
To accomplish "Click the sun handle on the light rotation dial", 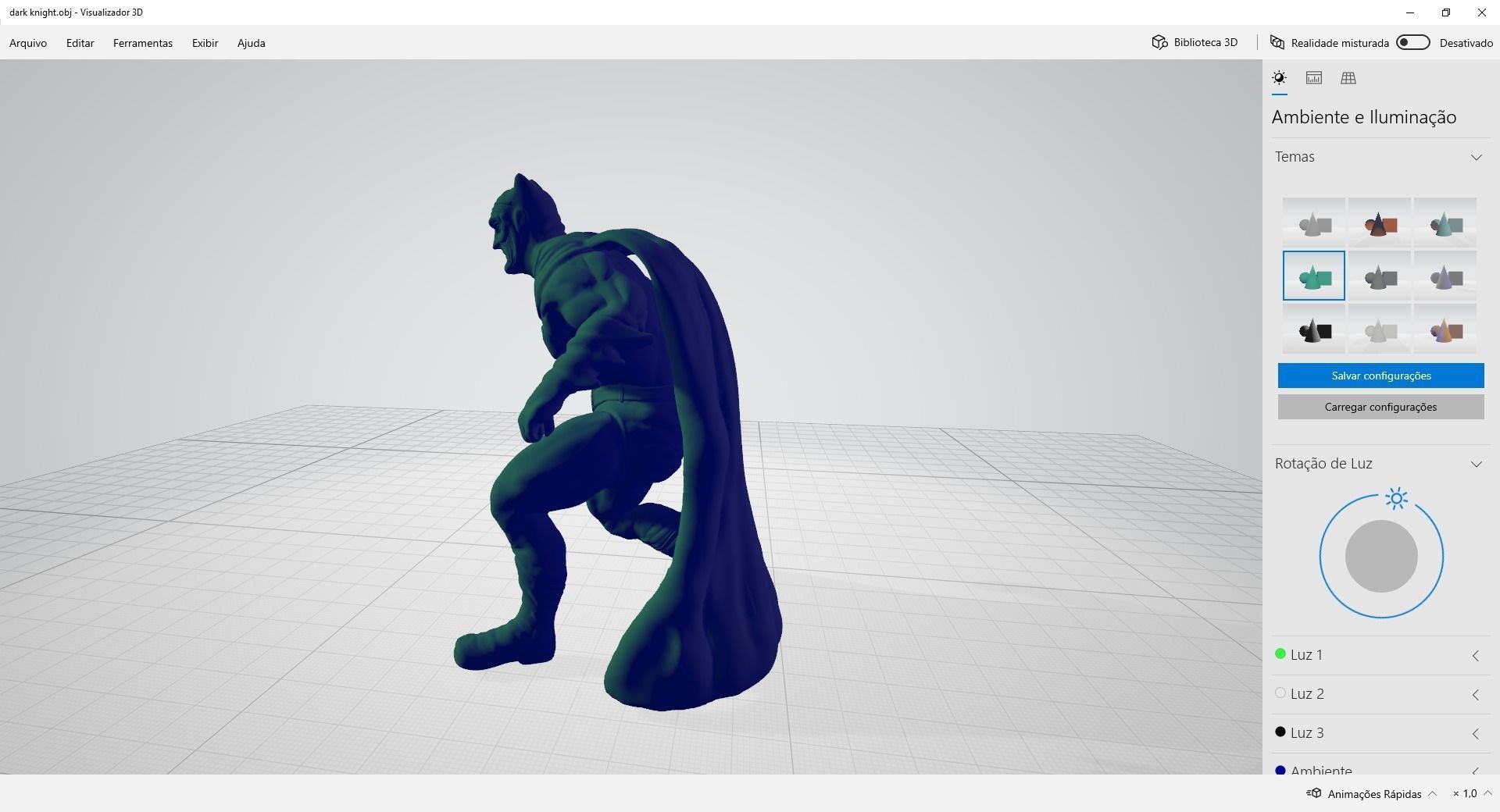I will coord(1396,498).
